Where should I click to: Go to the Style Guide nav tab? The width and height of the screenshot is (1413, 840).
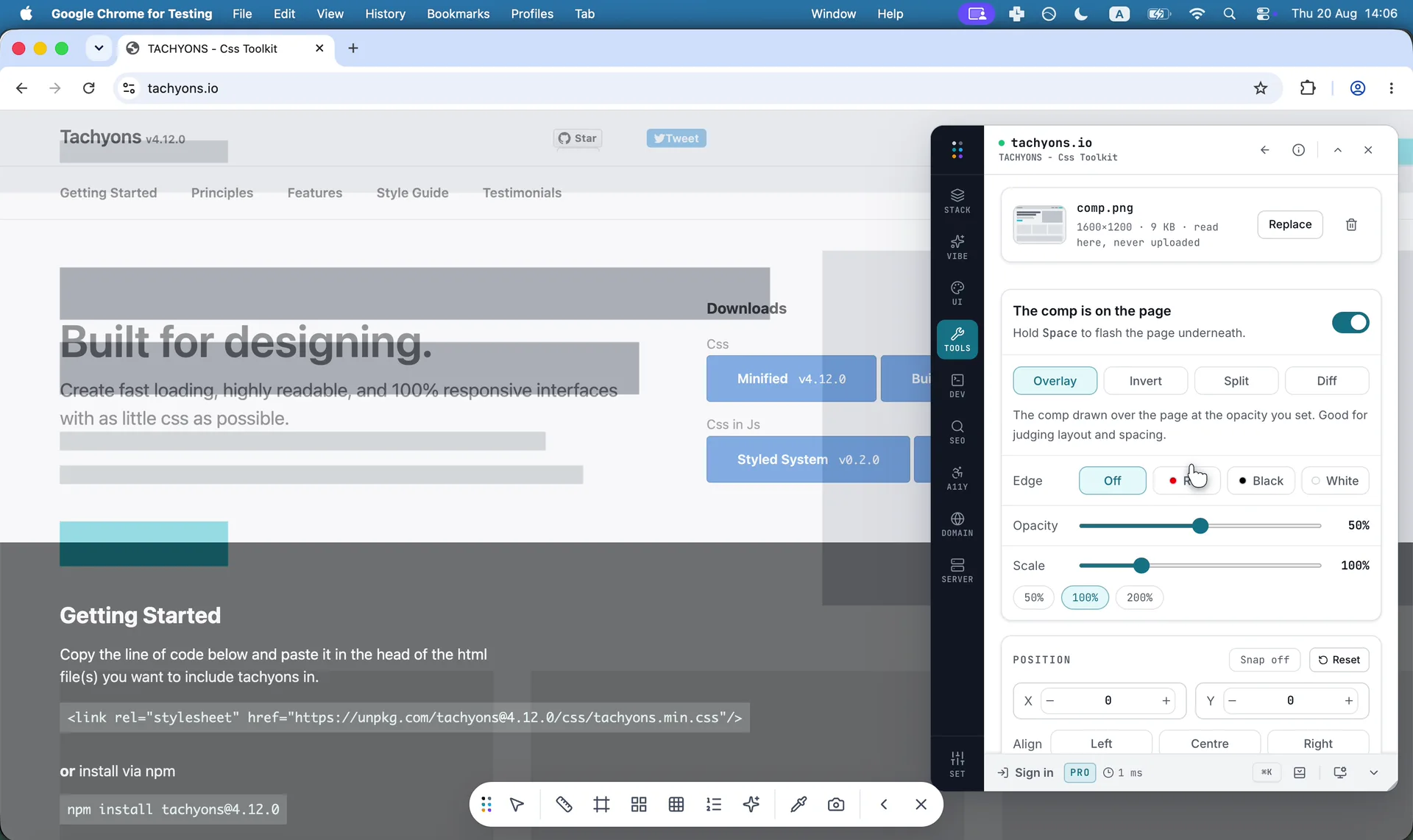tap(412, 193)
